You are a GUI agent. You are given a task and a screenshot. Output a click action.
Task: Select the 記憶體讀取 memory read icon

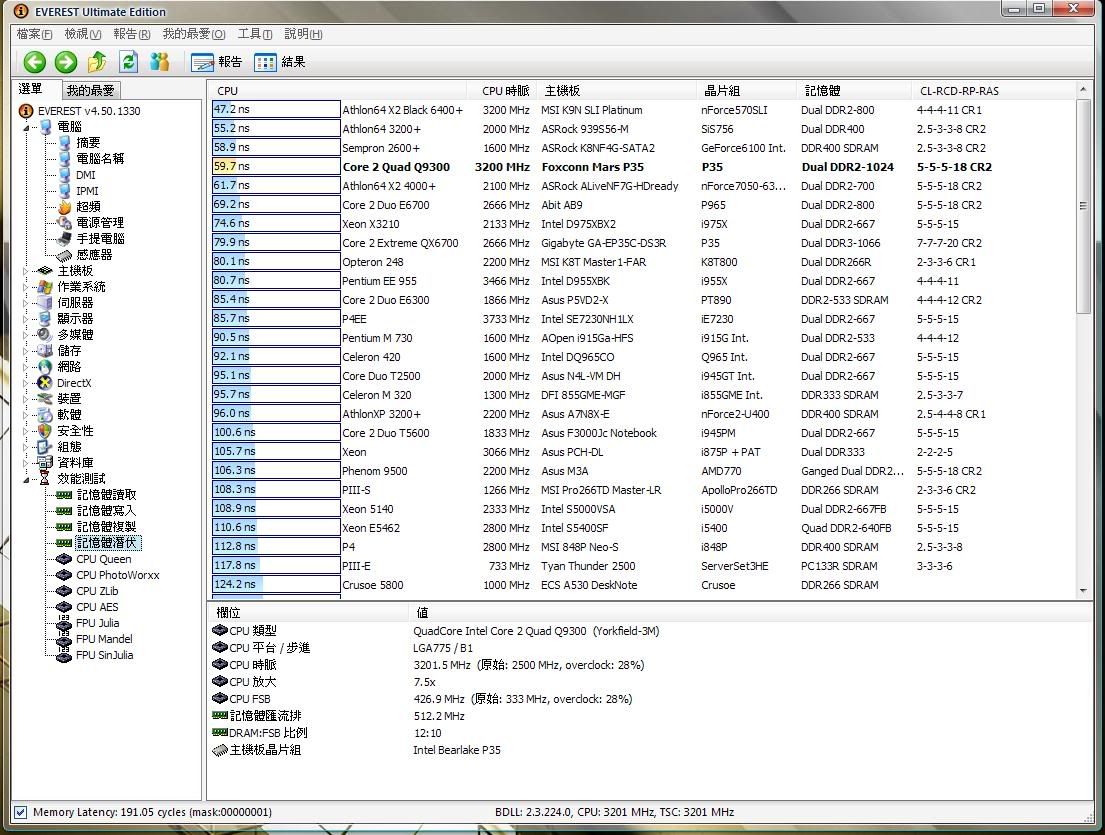tap(64, 495)
